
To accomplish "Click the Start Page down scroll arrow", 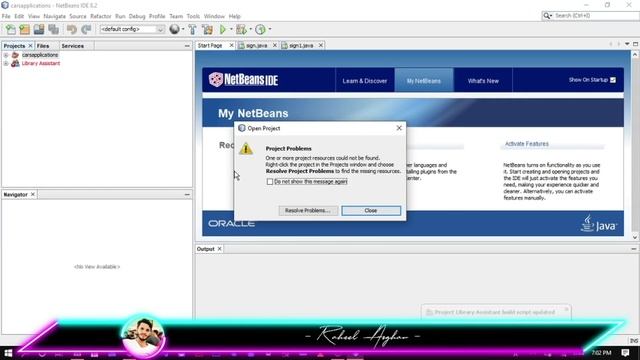I will click(635, 237).
